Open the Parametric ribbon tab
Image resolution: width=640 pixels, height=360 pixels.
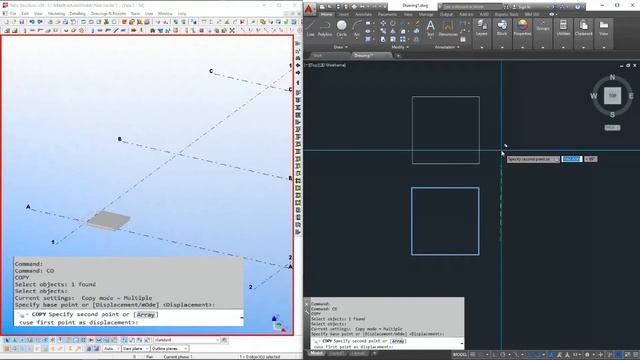point(387,14)
